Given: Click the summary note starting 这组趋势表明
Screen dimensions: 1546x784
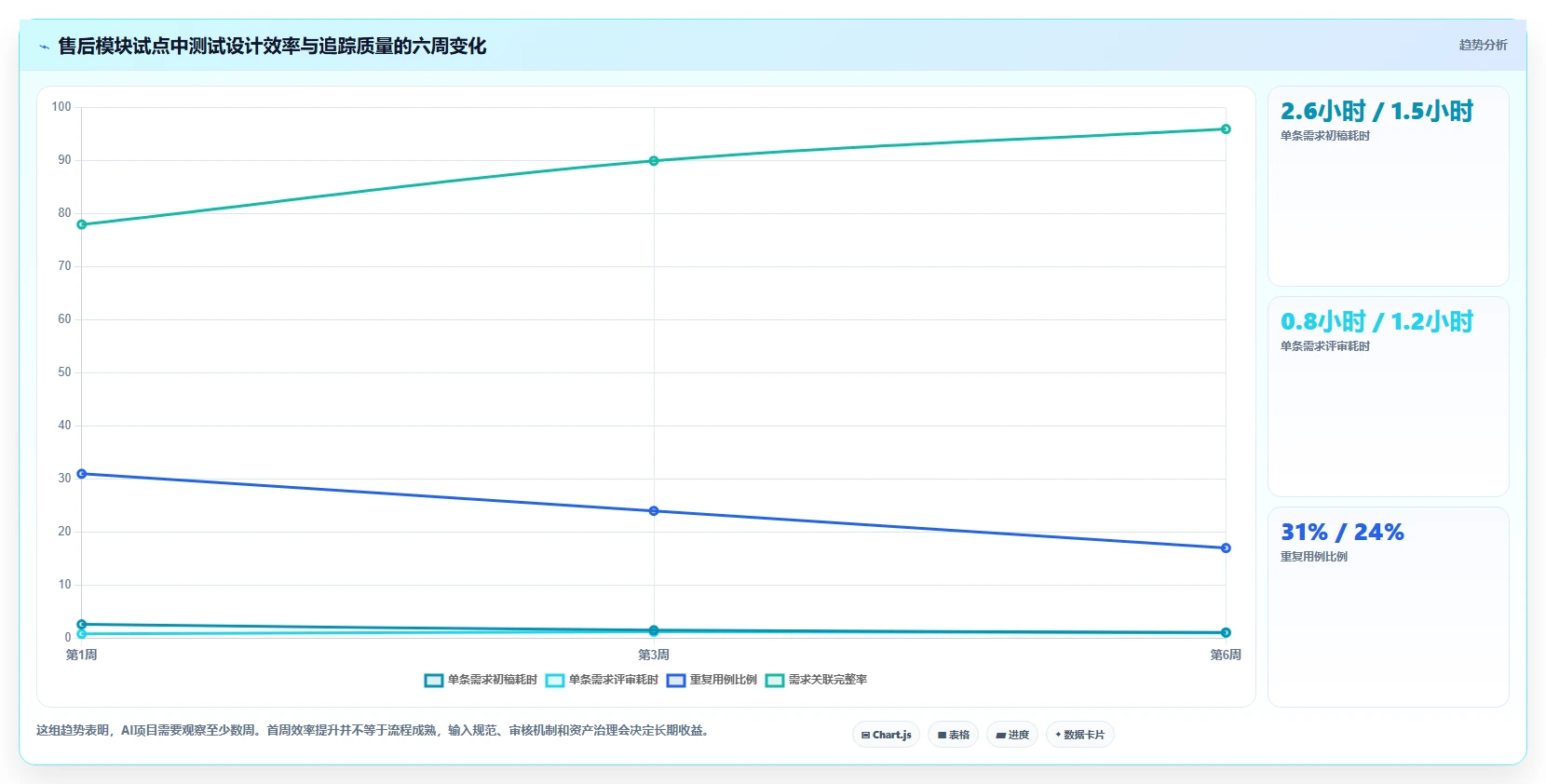Looking at the screenshot, I should pos(374,731).
